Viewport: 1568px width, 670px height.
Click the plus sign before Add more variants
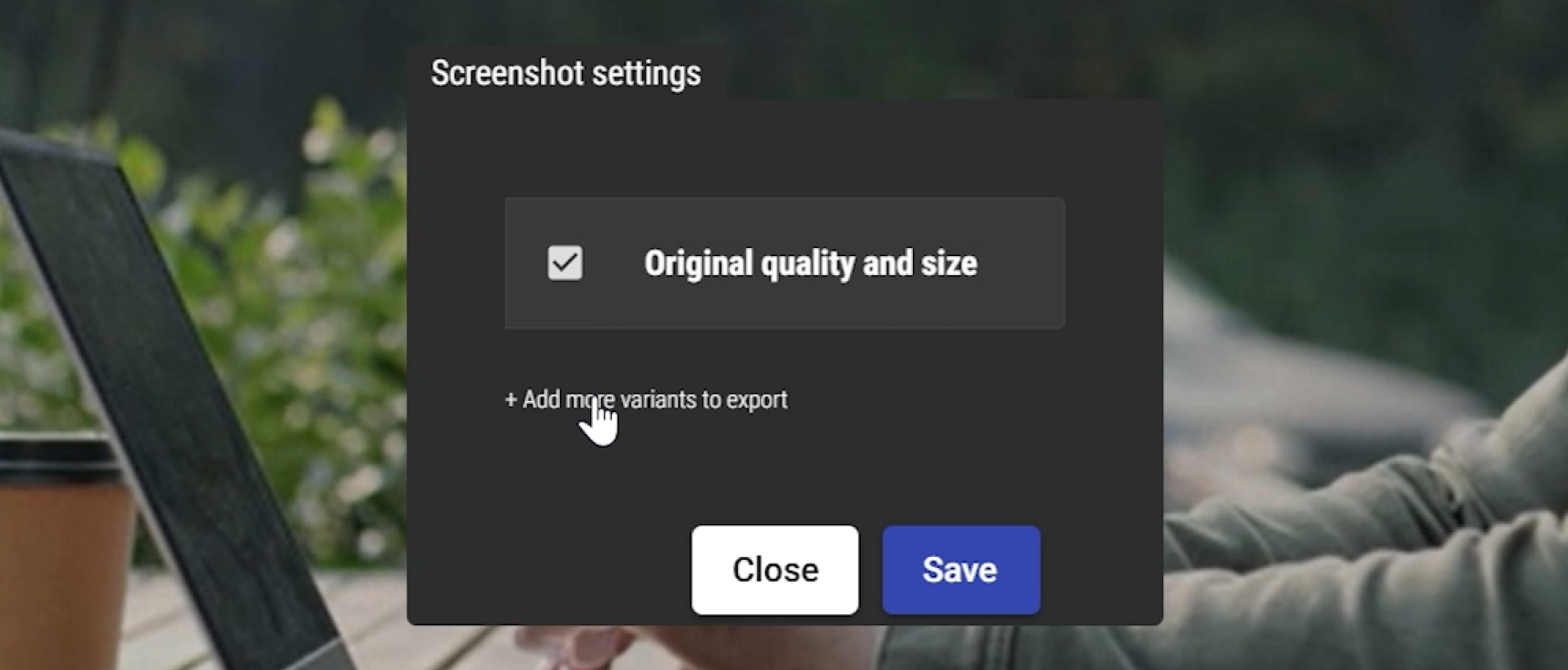click(511, 399)
